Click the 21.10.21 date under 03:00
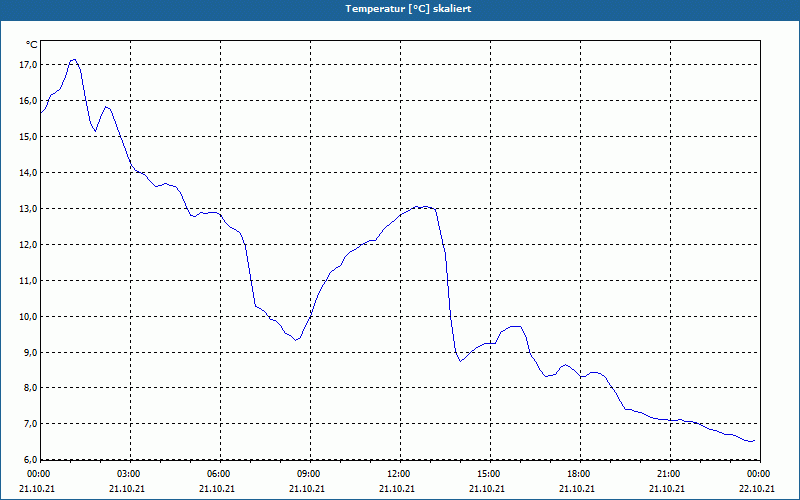The image size is (800, 500). tap(127, 489)
